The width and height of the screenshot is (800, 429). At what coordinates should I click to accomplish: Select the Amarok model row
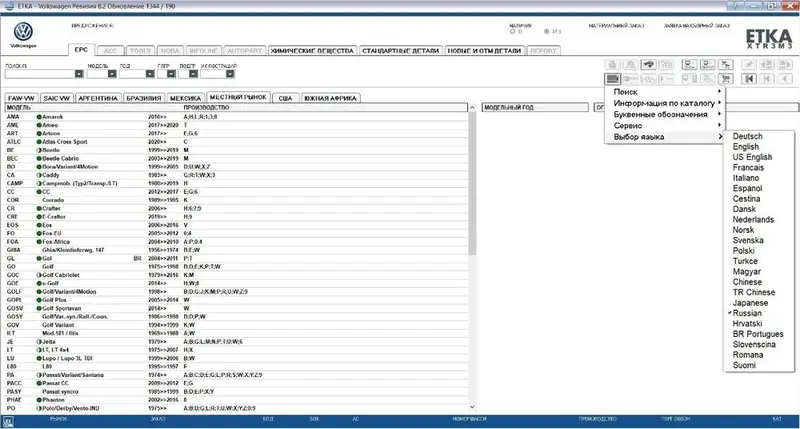click(x=236, y=117)
